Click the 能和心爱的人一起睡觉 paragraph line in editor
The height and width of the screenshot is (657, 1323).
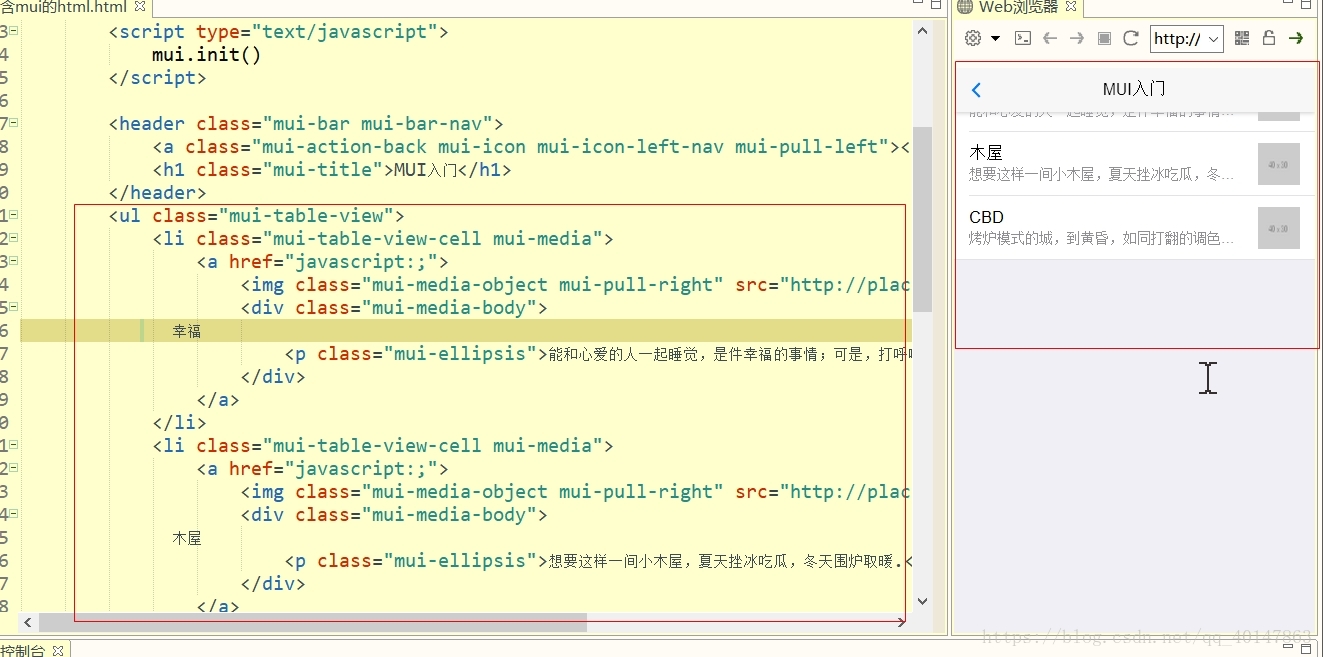click(598, 354)
